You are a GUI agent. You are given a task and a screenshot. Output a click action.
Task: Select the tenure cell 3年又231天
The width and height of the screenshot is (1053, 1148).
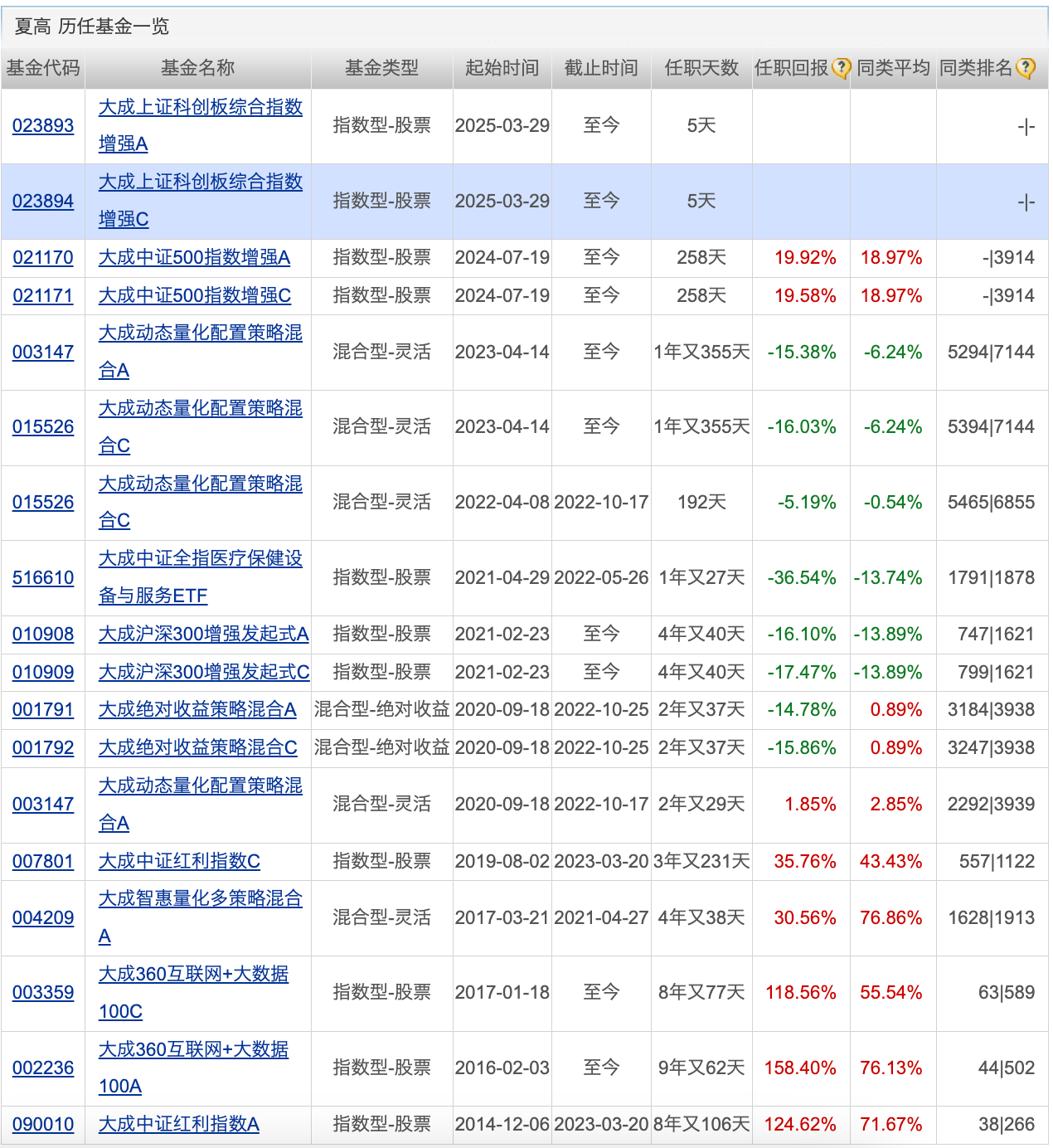pos(701,862)
